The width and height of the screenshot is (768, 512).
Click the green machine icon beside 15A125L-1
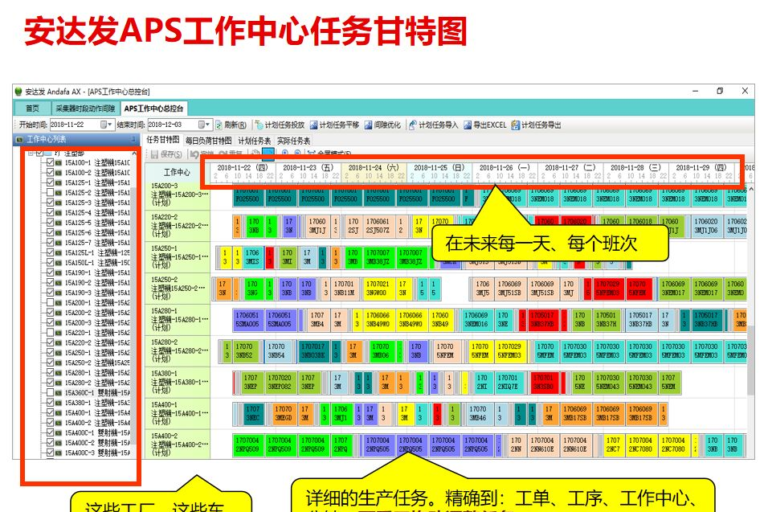pyautogui.click(x=58, y=253)
